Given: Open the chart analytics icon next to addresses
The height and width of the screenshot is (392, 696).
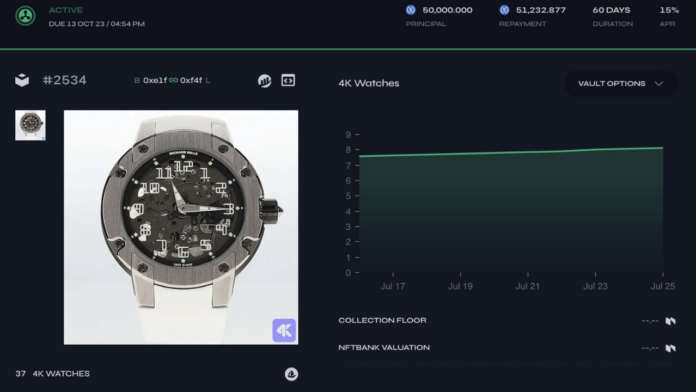Looking at the screenshot, I should tap(265, 81).
